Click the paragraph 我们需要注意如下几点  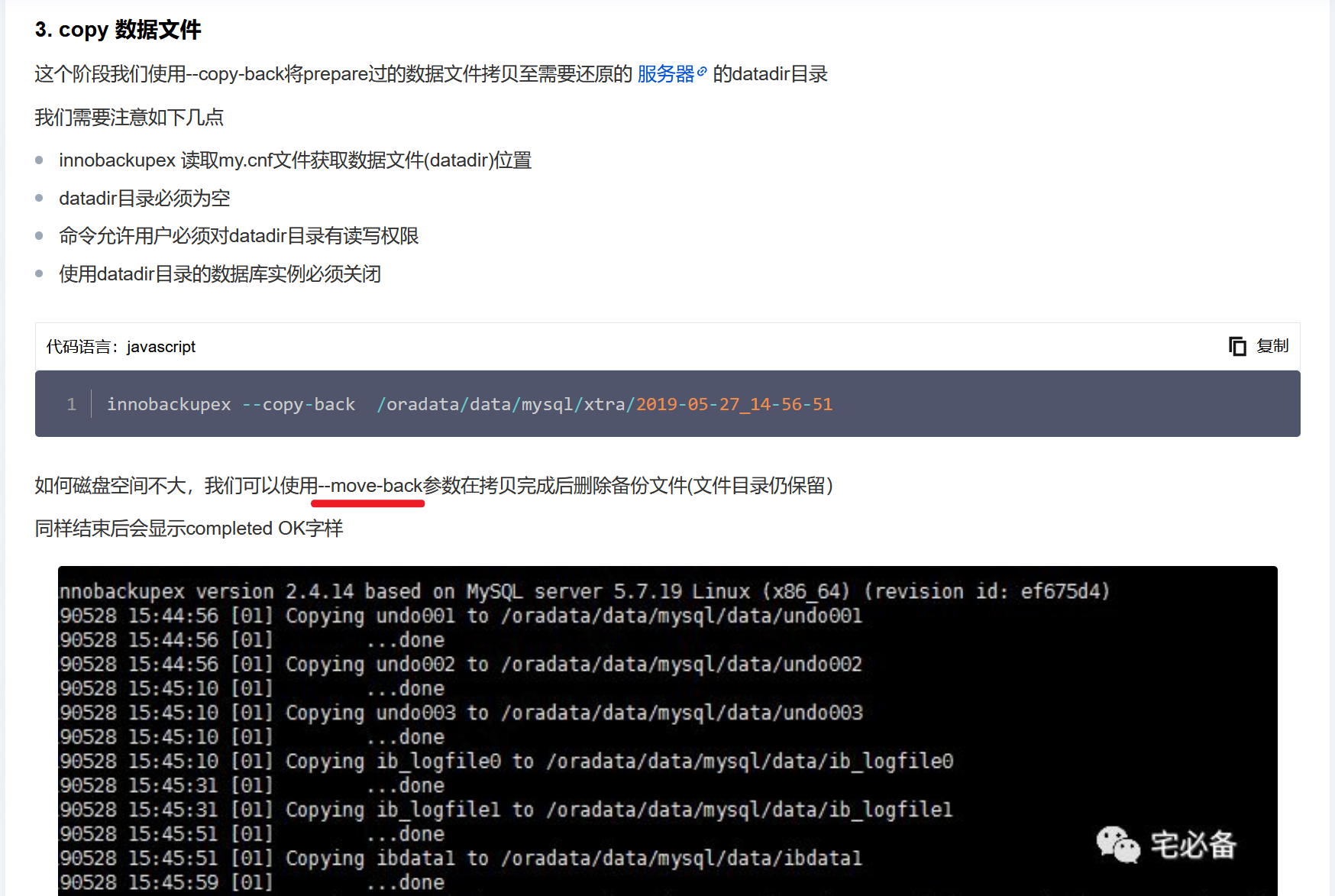point(129,118)
